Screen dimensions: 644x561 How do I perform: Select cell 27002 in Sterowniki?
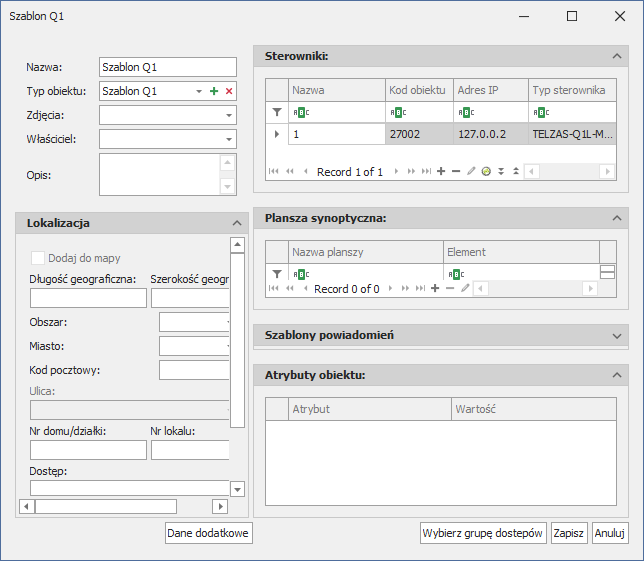[419, 134]
